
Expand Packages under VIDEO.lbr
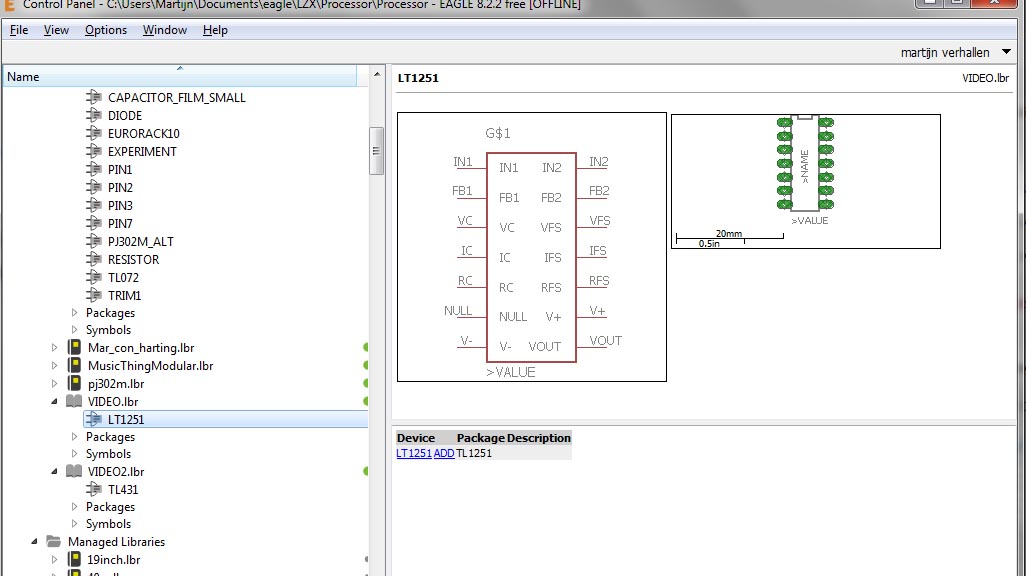[75, 437]
